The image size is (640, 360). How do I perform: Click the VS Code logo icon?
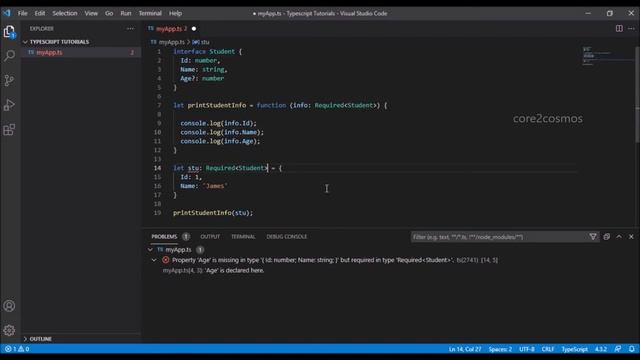(x=7, y=13)
